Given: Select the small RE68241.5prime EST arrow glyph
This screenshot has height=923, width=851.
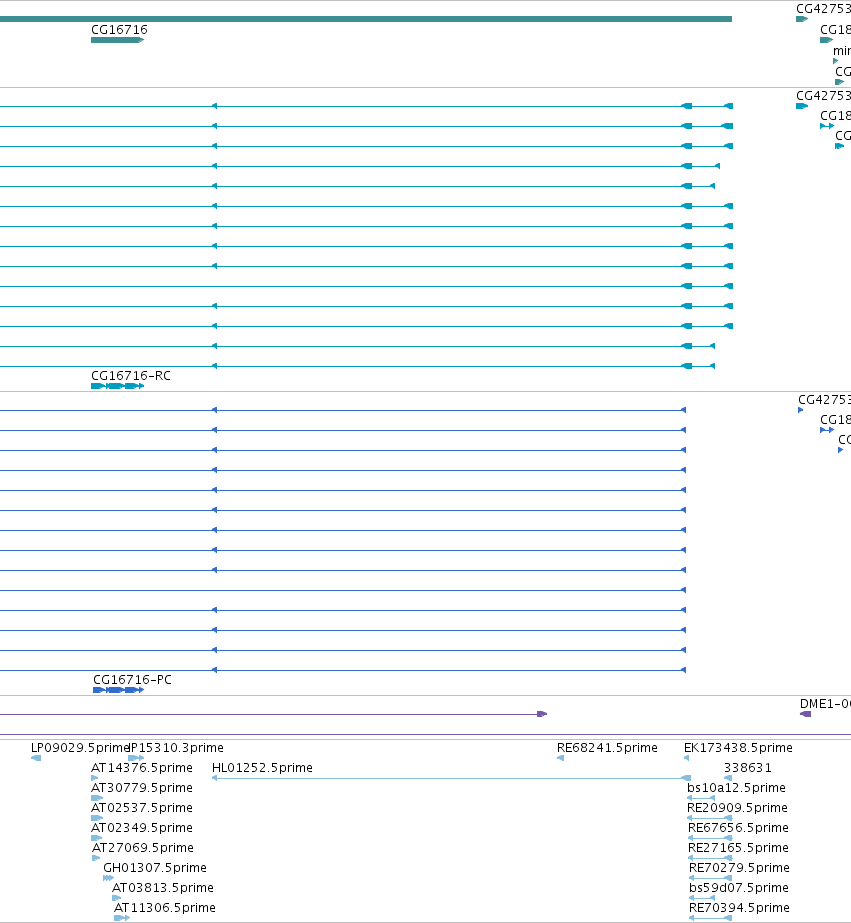Looking at the screenshot, I should 560,758.
